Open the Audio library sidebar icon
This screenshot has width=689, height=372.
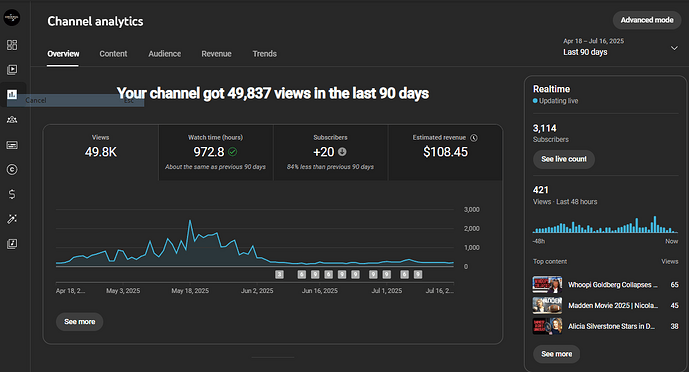pyautogui.click(x=12, y=244)
